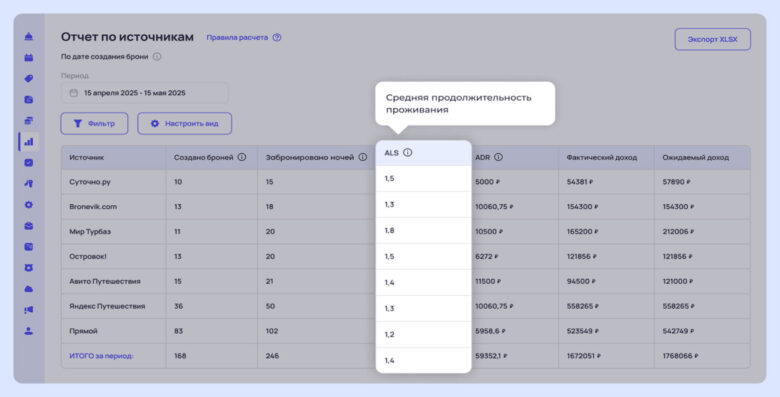Click the total expected income 1768066 ₽

(680, 356)
